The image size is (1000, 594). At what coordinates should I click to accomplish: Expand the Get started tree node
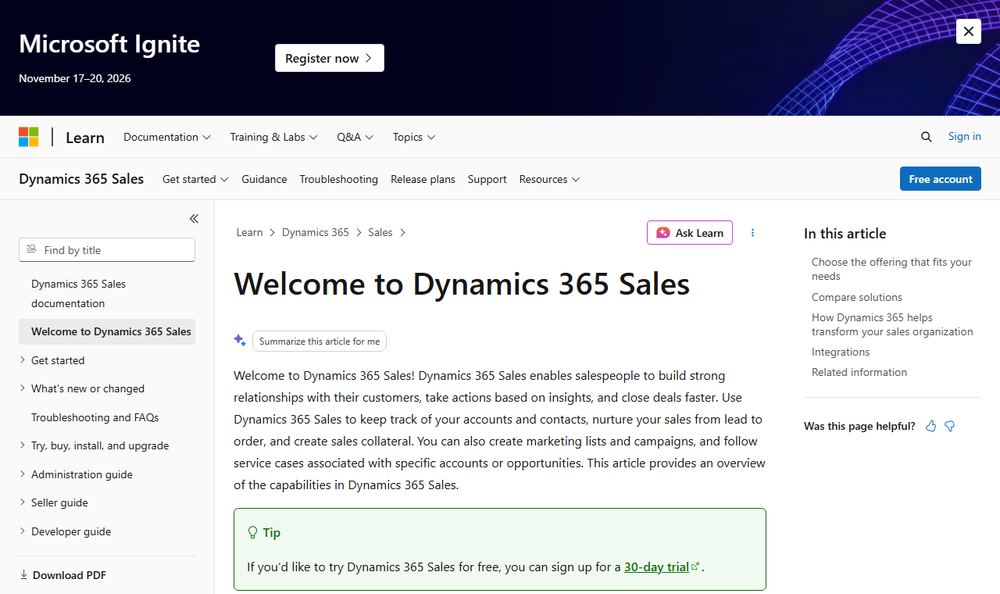coord(22,360)
